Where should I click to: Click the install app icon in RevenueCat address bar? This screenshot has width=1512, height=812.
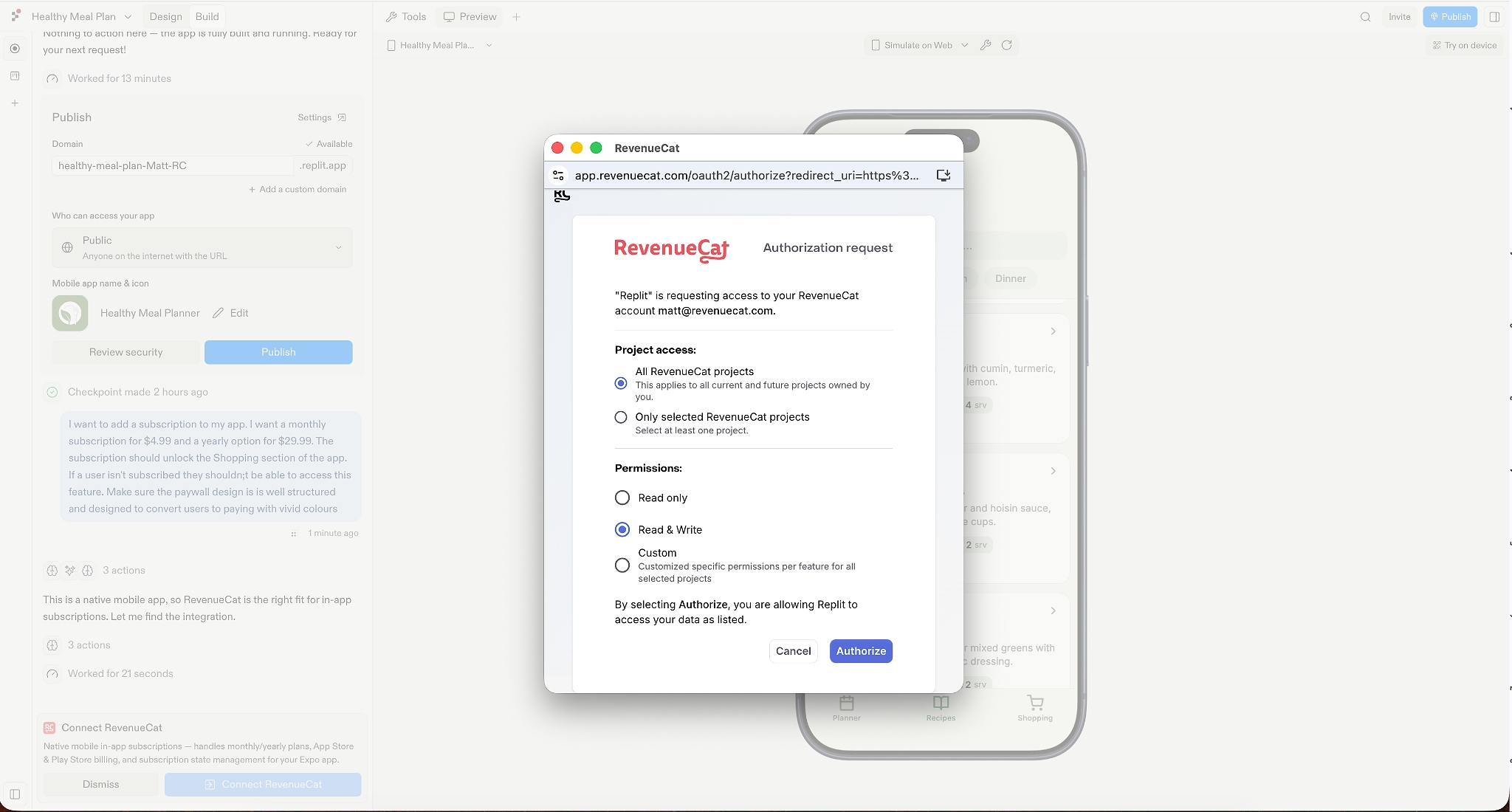tap(943, 176)
